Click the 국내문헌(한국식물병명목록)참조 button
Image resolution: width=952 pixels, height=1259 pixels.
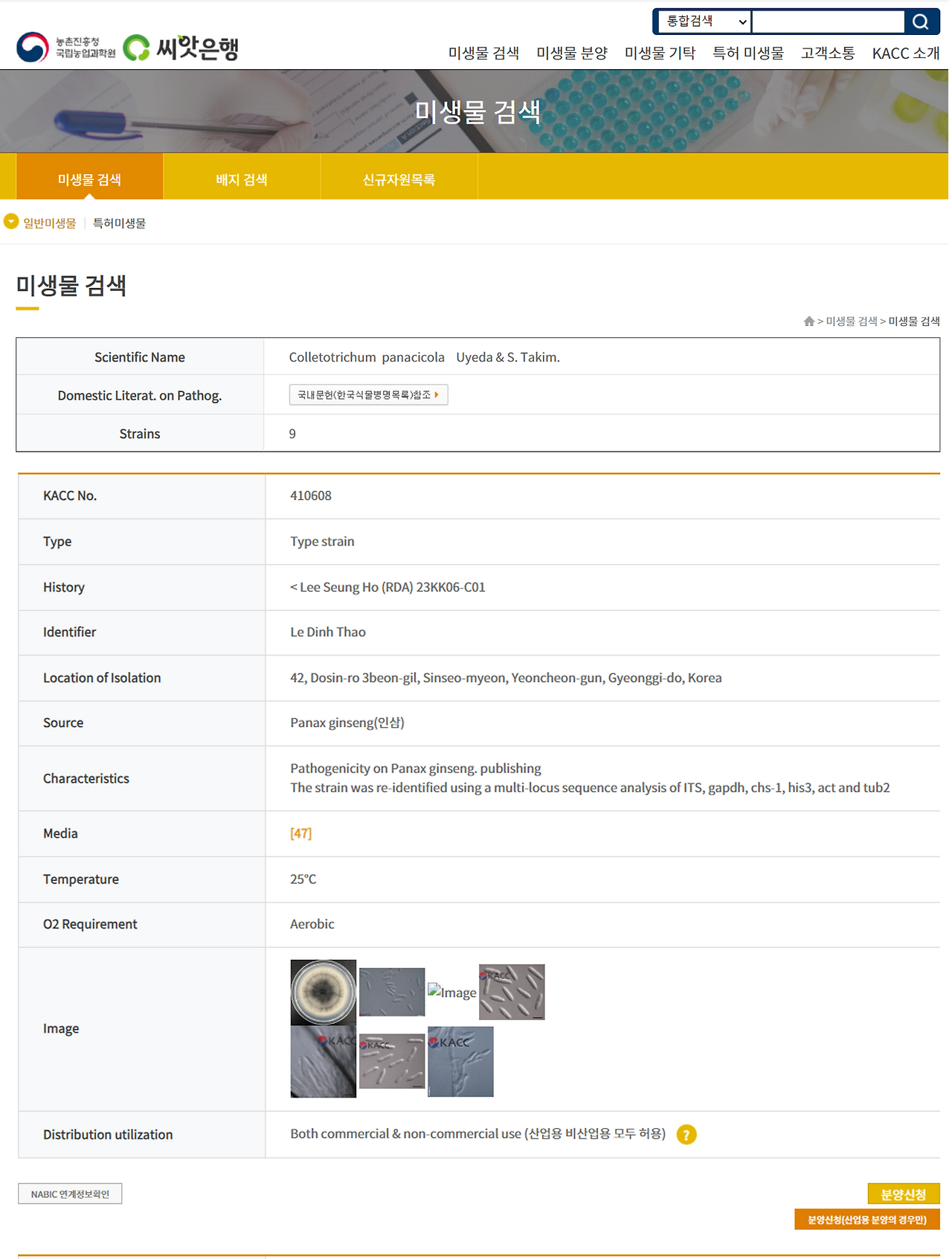[x=368, y=394]
